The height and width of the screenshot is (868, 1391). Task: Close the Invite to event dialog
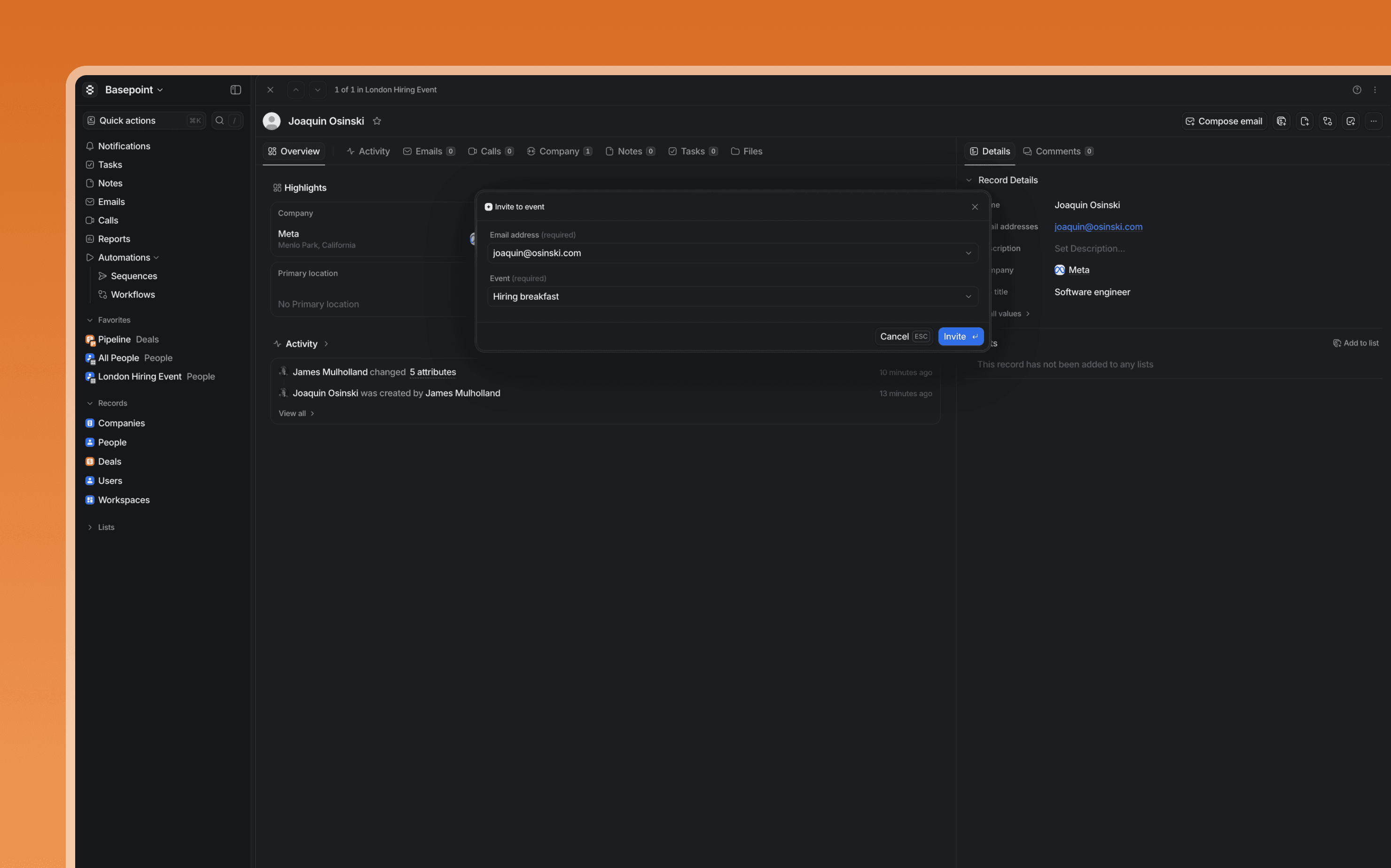click(975, 207)
